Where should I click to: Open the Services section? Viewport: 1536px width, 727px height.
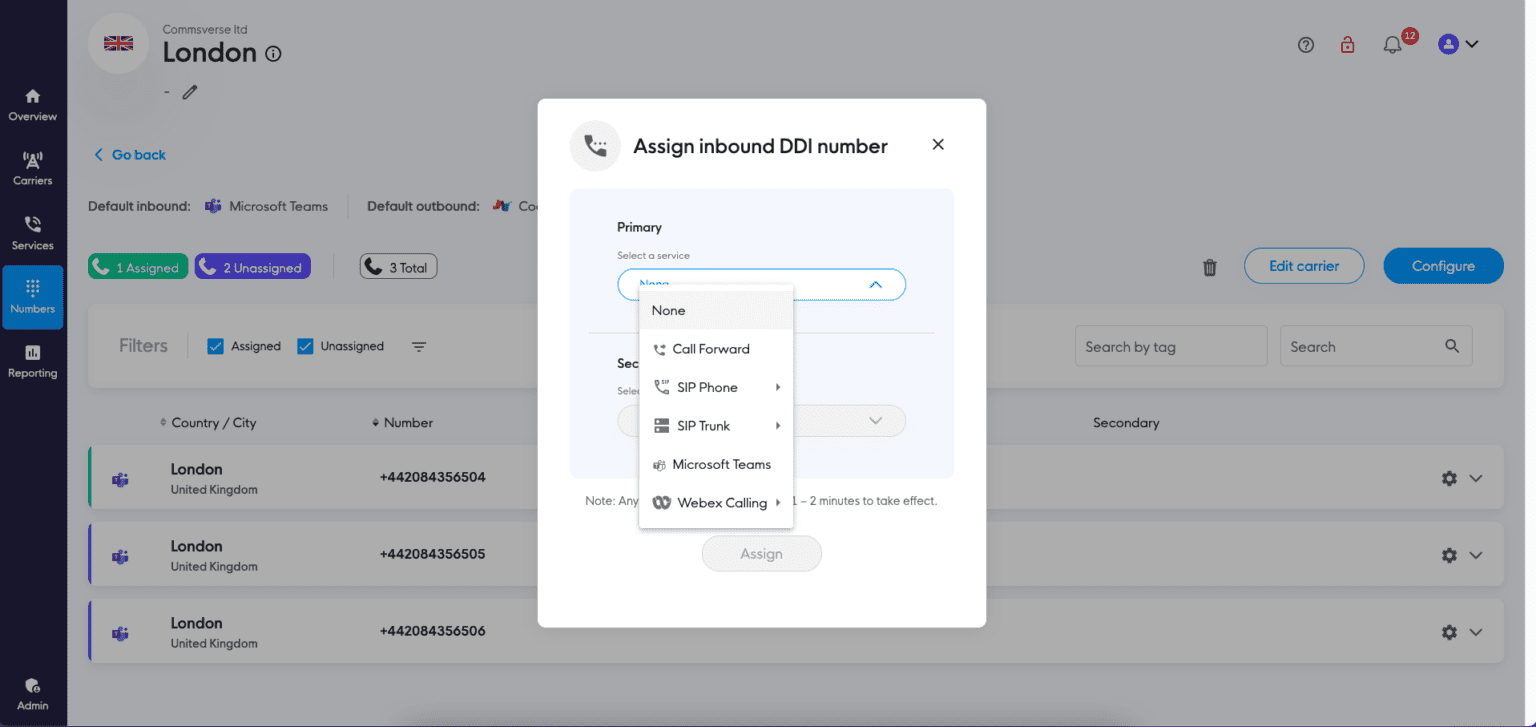(32, 232)
